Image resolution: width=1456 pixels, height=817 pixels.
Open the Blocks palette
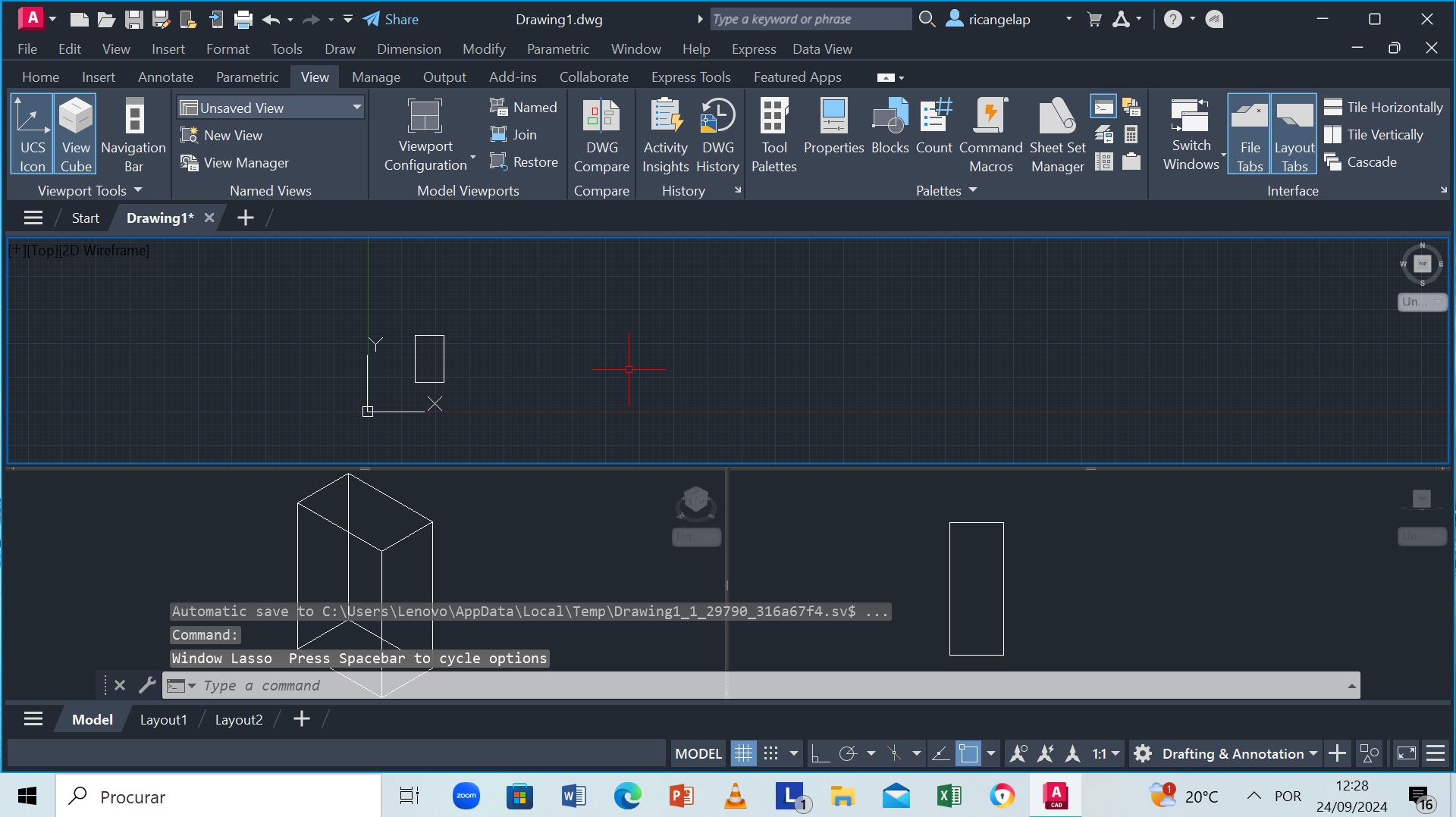[890, 127]
